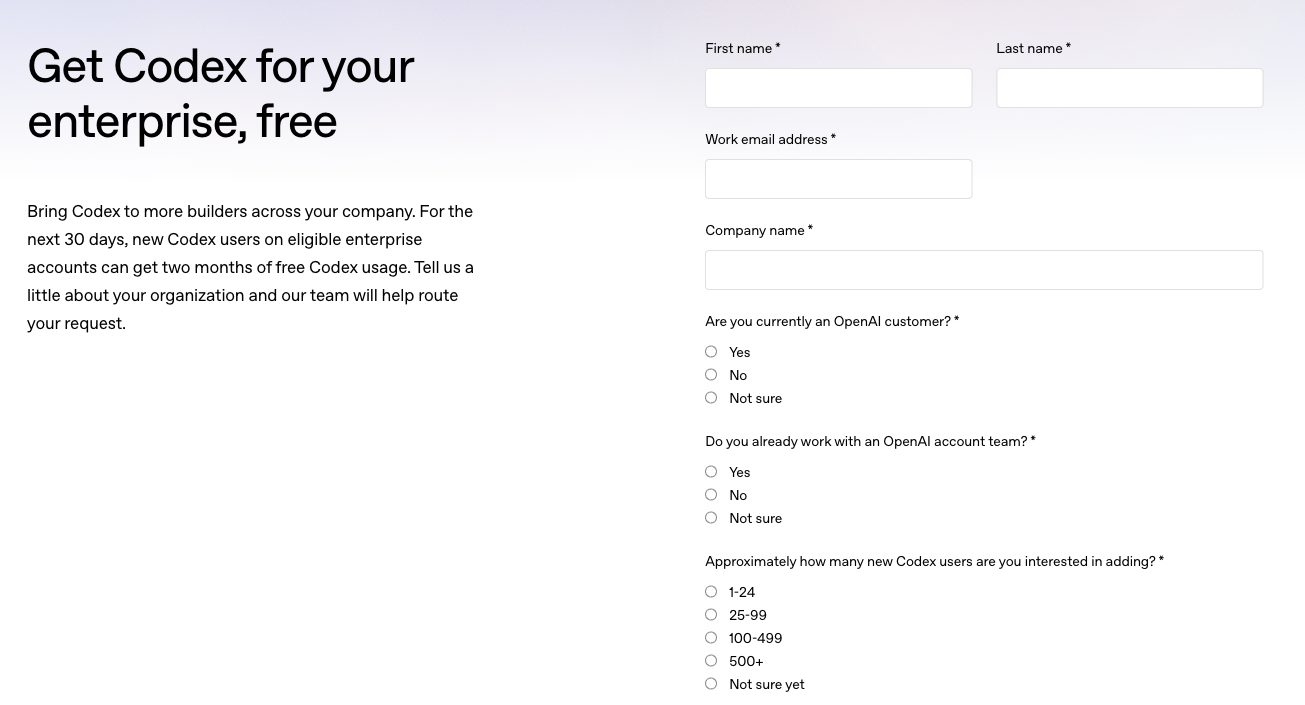Viewport: 1305px width, 705px height.
Task: Select Yes for OpenAI account team question
Action: [711, 472]
